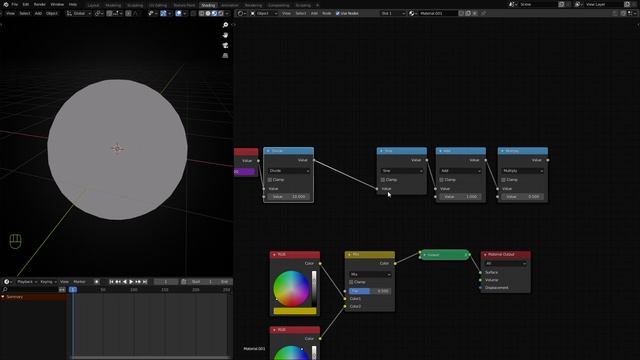Jump to the start frame of the timeline

(x=111, y=282)
